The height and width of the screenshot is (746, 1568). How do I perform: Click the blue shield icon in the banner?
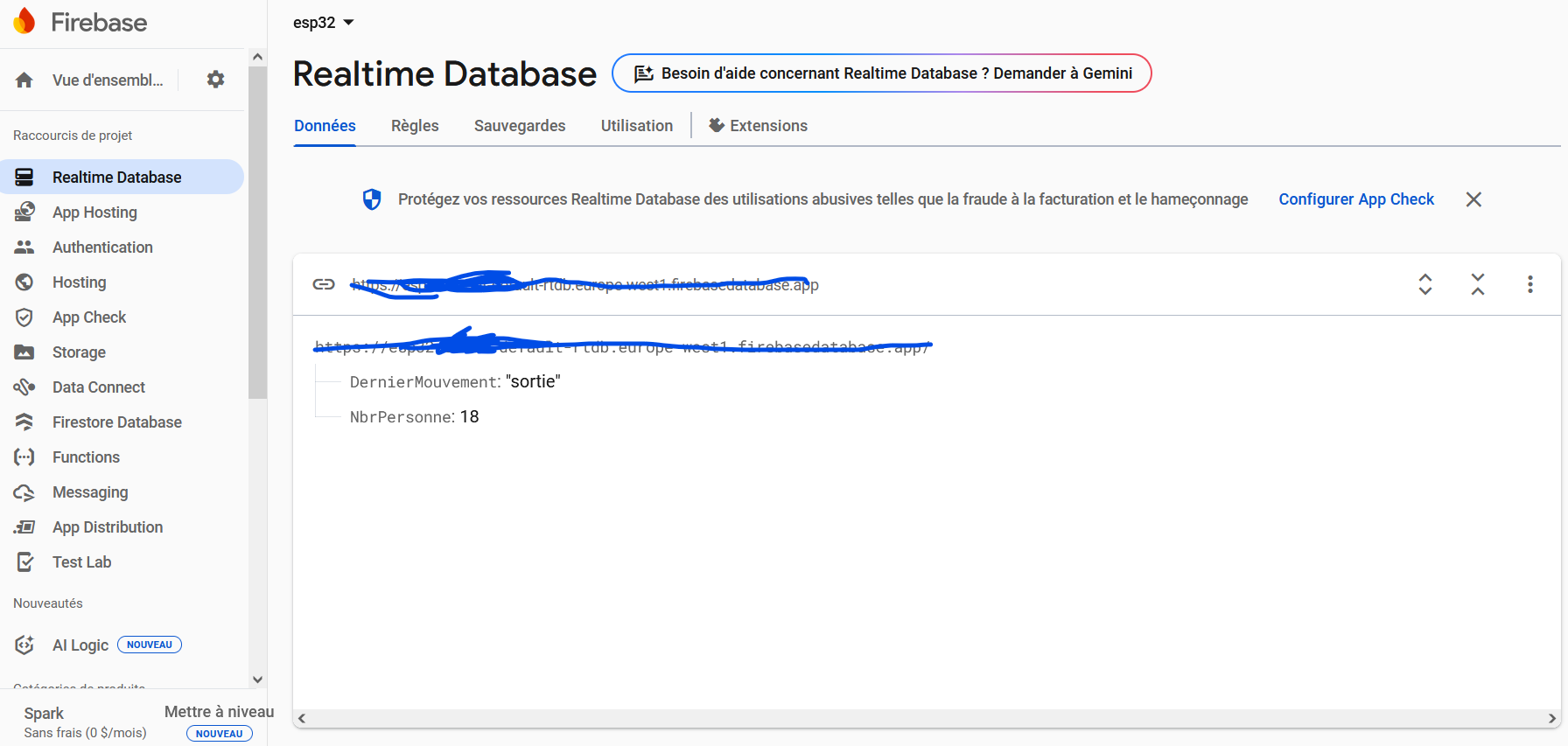pyautogui.click(x=372, y=199)
